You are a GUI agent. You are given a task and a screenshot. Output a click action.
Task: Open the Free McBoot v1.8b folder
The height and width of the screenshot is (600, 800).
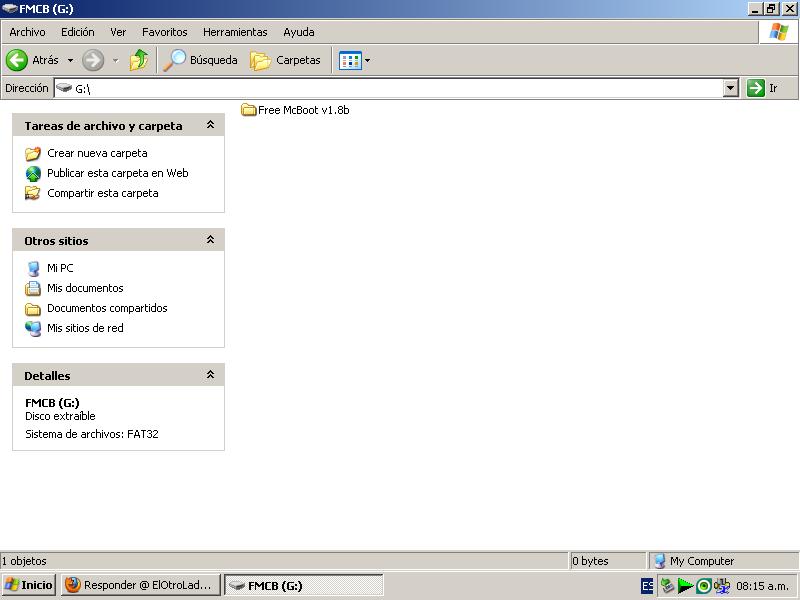pos(296,110)
